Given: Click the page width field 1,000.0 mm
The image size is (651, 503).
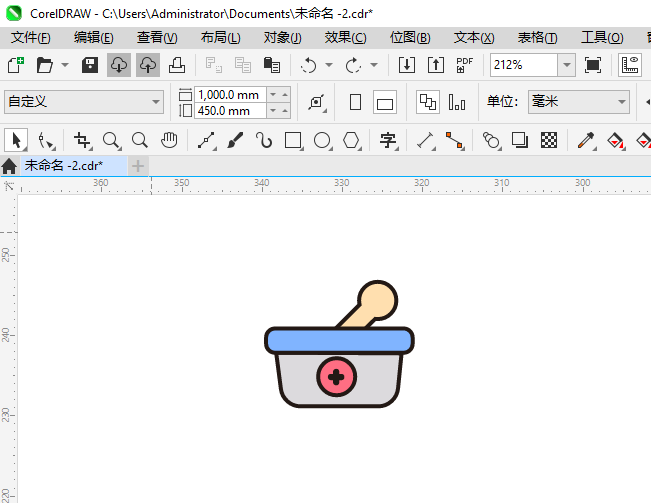Looking at the screenshot, I should click(x=230, y=95).
